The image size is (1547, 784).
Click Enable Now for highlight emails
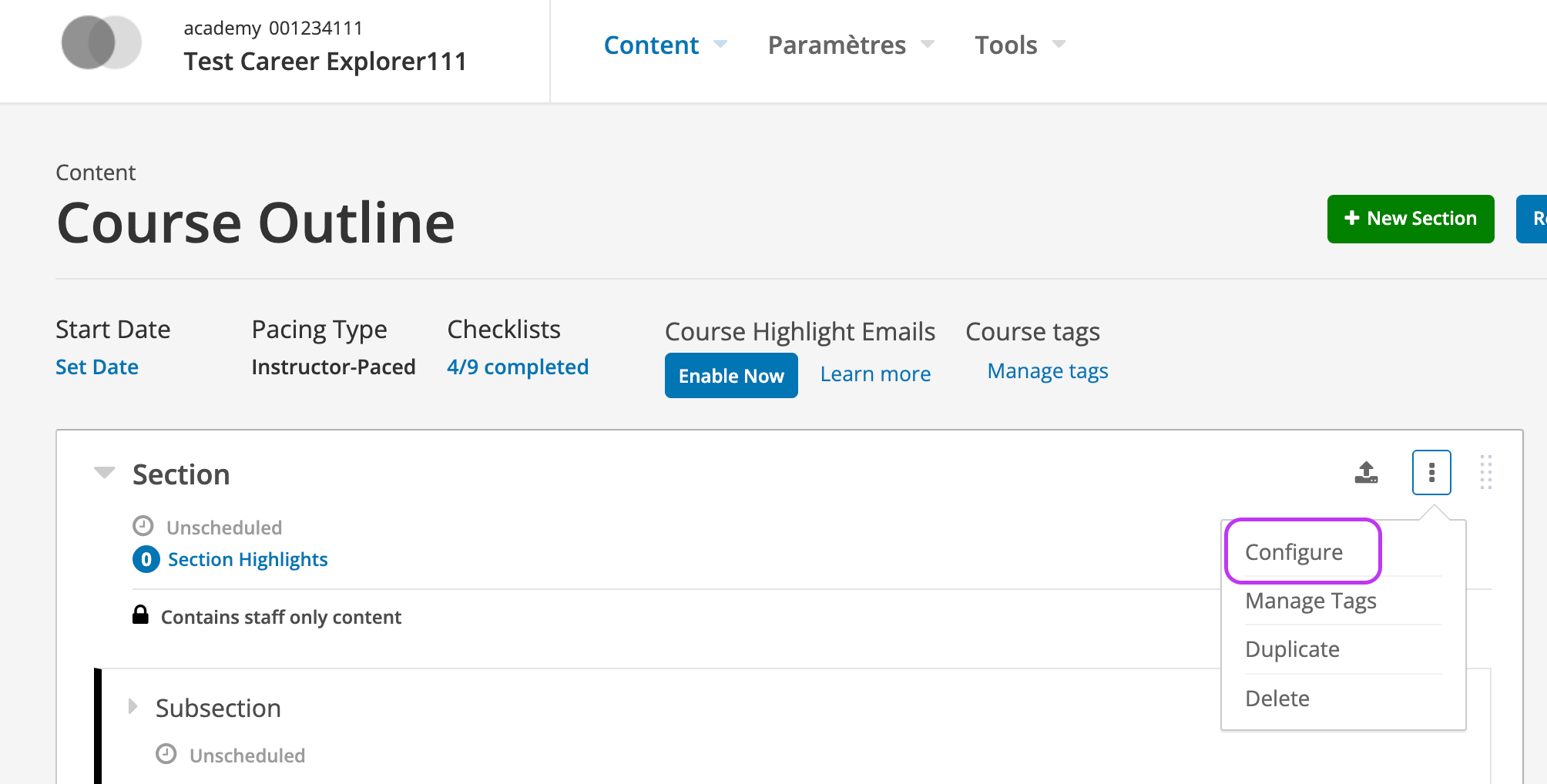[731, 376]
